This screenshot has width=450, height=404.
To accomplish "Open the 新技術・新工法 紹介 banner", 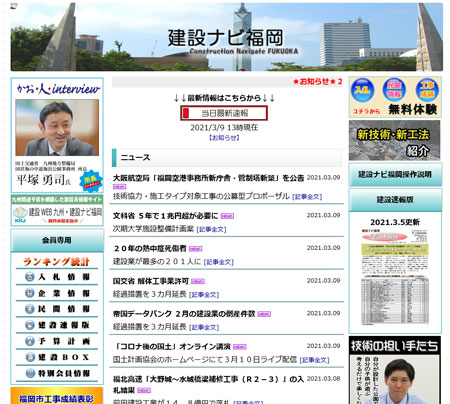I will pyautogui.click(x=395, y=140).
